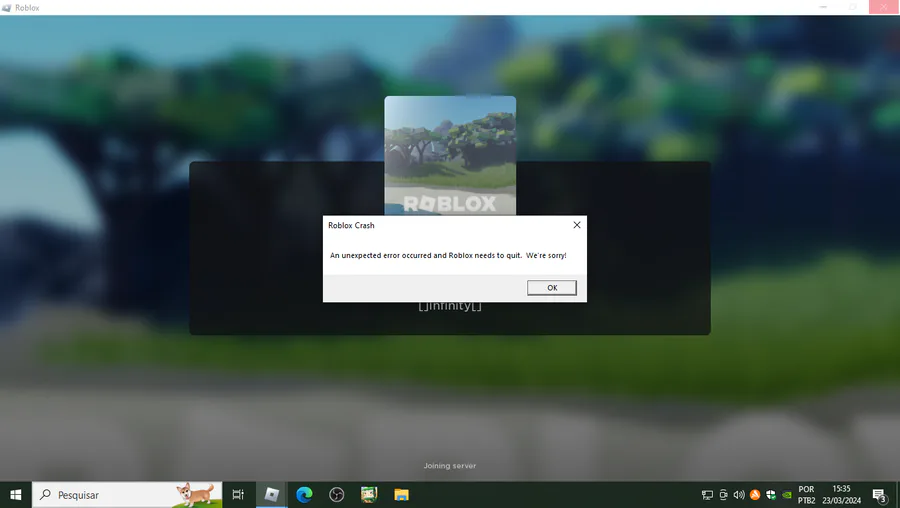Close the Roblox Crash dialog with X
Image resolution: width=900 pixels, height=508 pixels.
click(x=577, y=225)
